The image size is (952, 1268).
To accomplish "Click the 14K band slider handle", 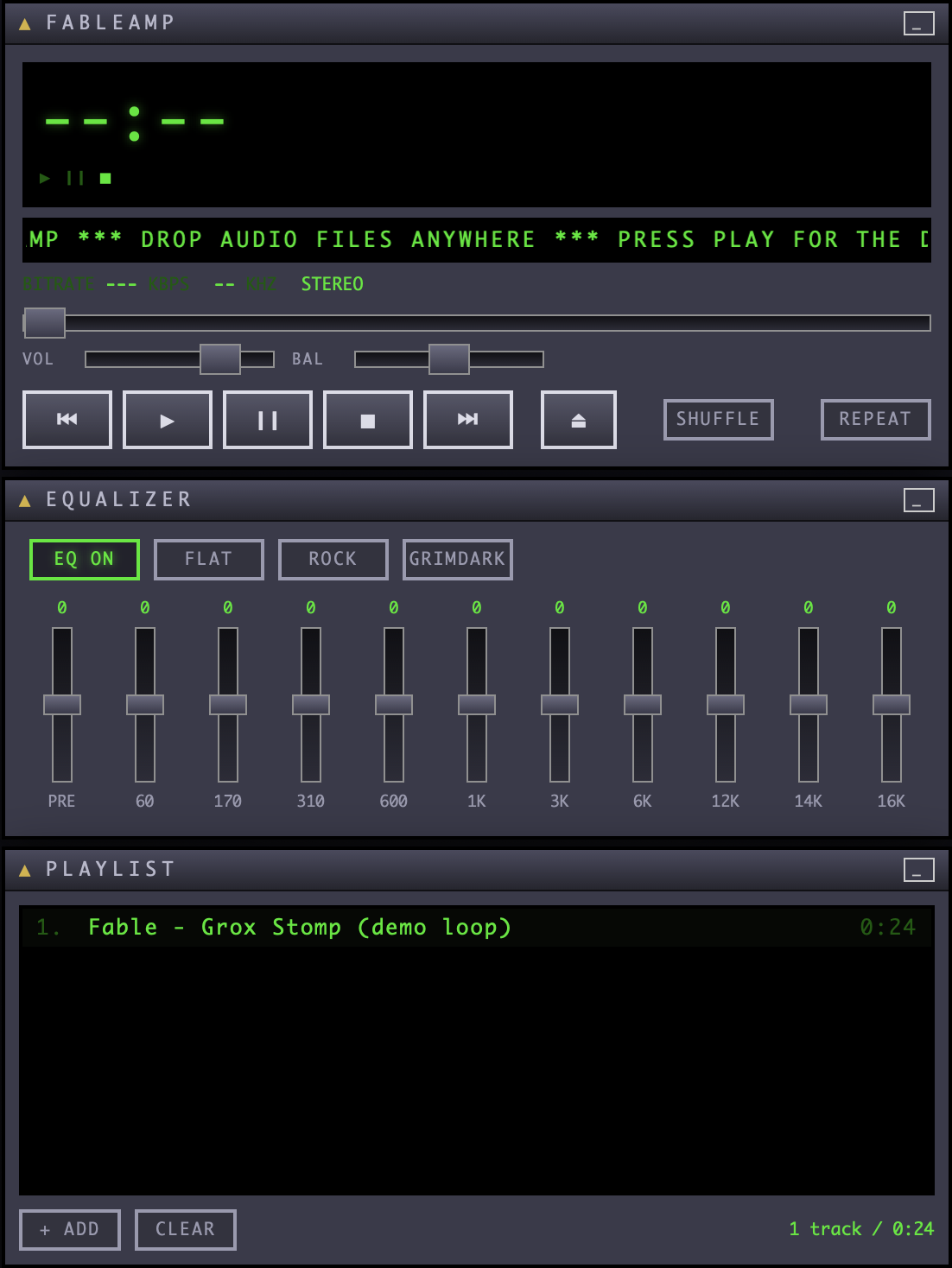I will click(809, 705).
